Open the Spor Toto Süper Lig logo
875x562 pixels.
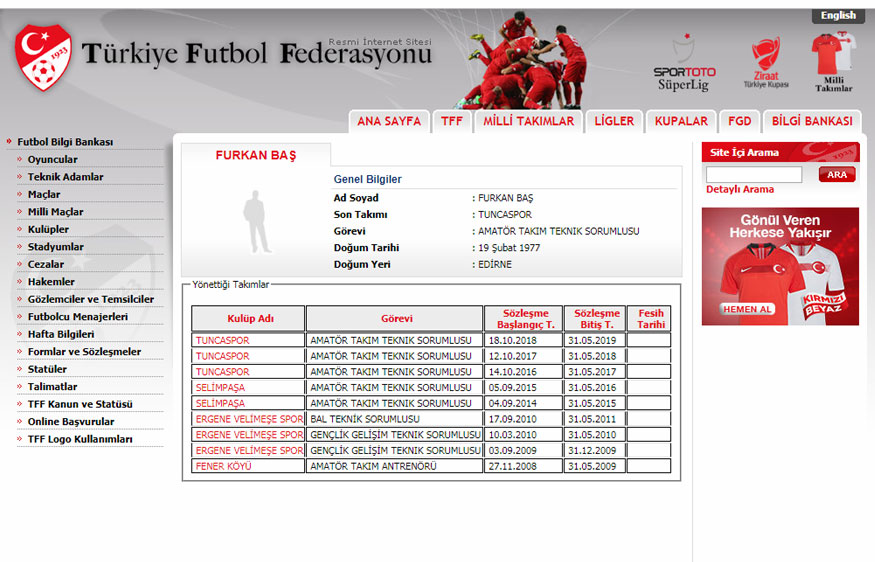[x=684, y=63]
